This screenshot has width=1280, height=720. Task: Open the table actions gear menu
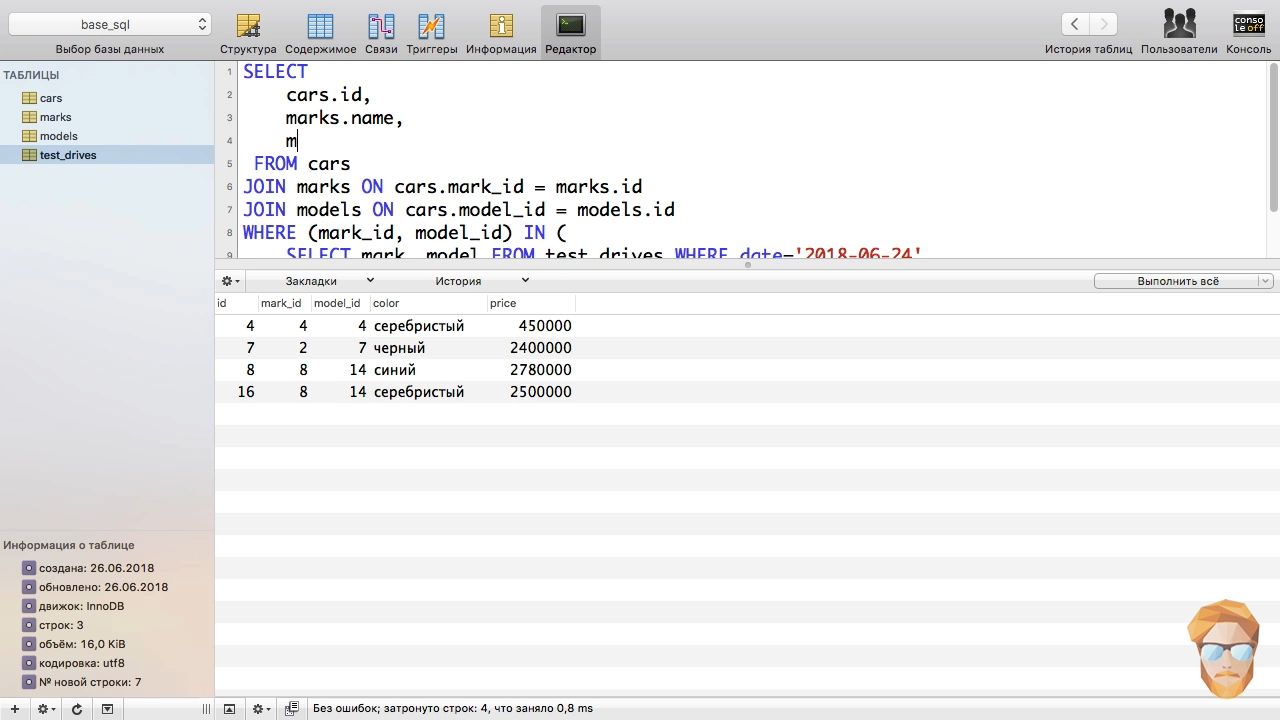45,708
